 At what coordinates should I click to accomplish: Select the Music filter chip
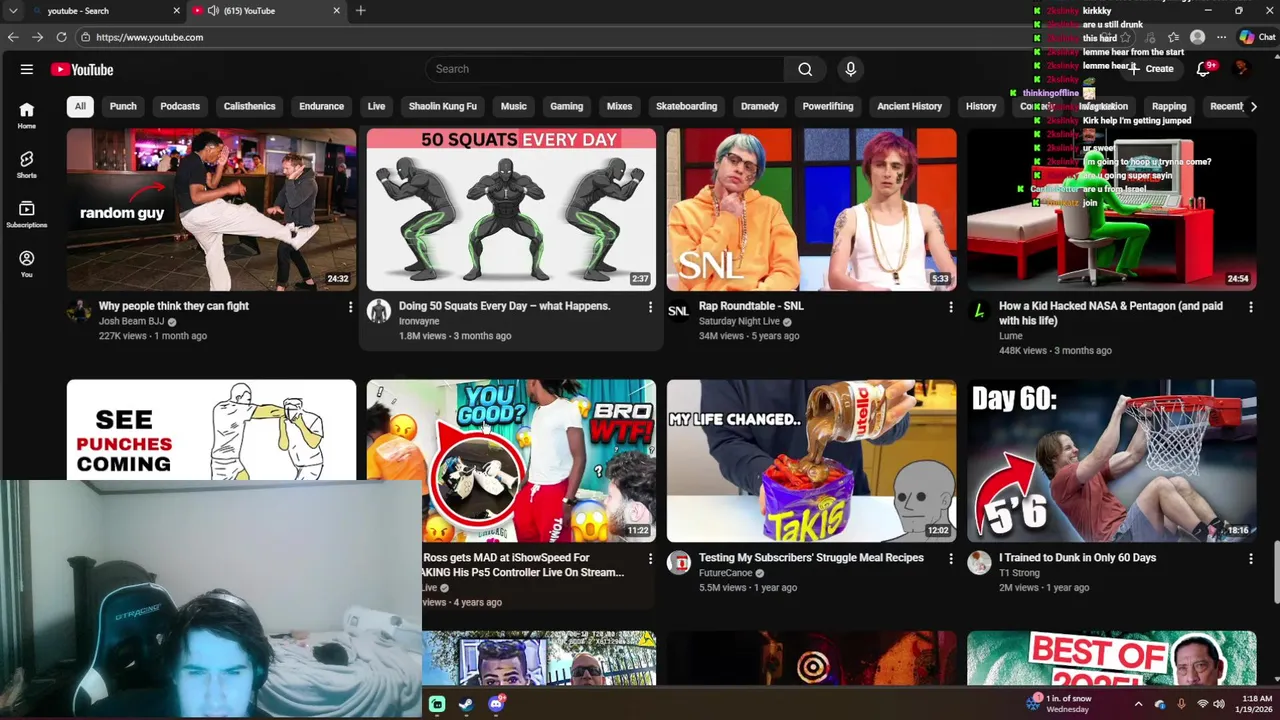[x=513, y=106]
